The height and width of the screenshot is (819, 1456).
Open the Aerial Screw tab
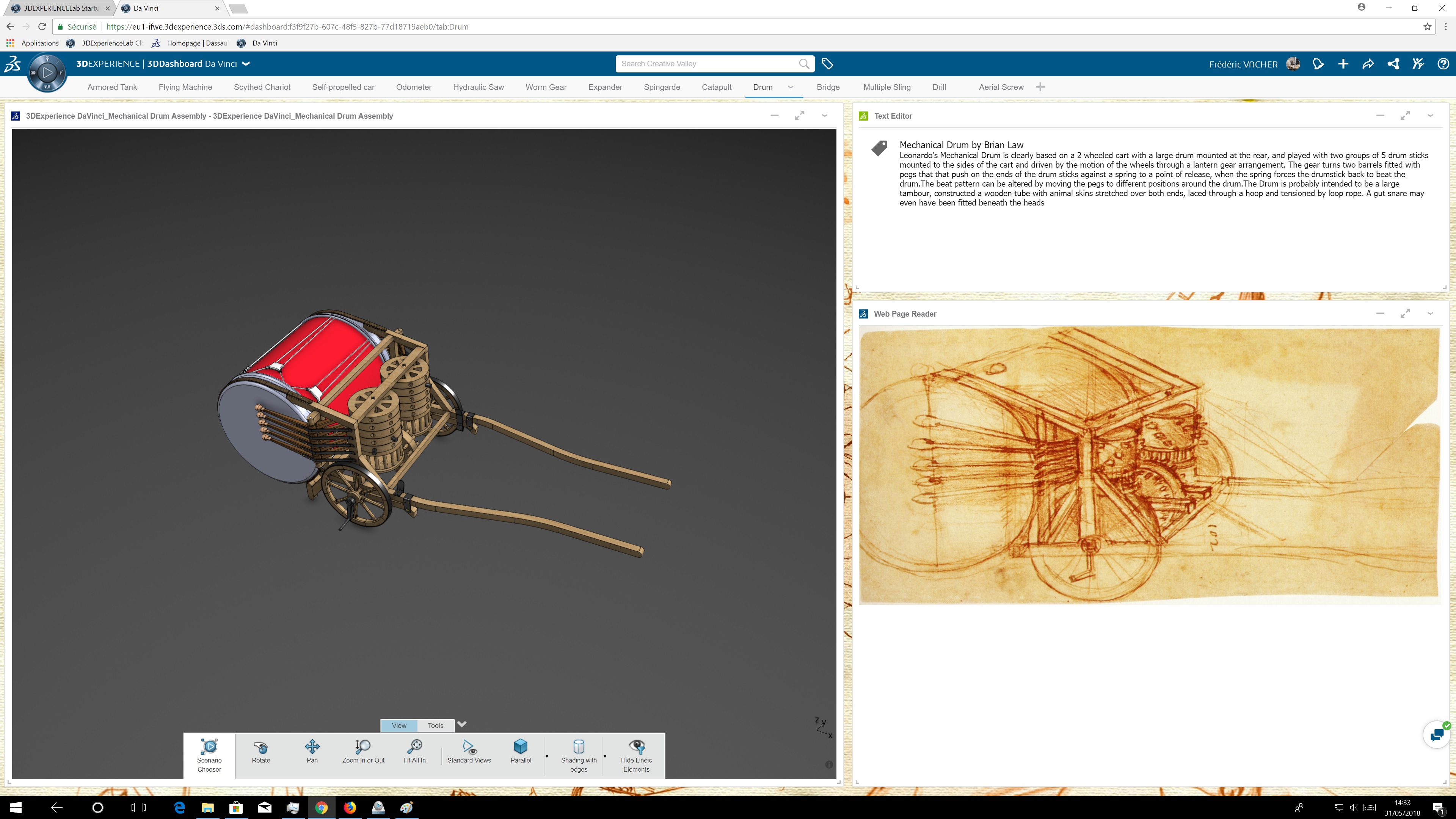1001,87
